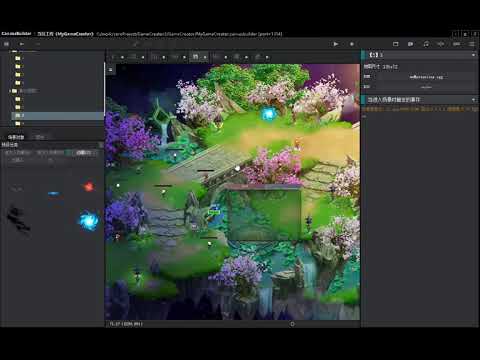Open the window layout icon in top toolbar
480x360 pixels.
coord(396,44)
